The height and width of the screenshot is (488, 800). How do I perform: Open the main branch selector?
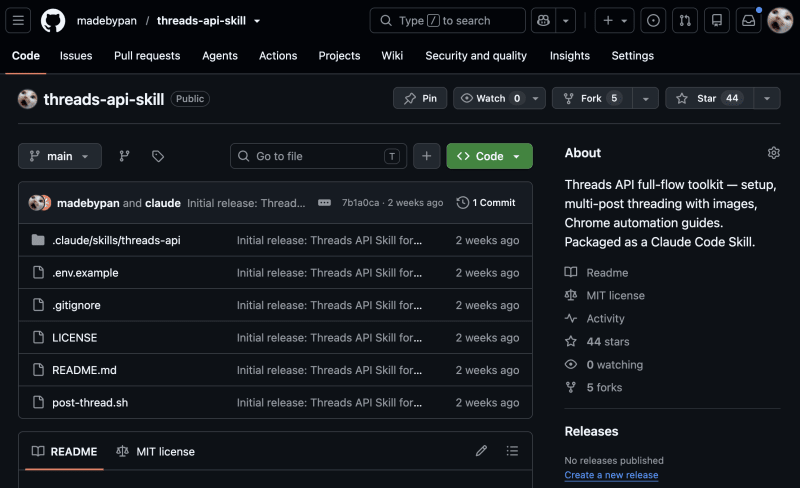60,156
